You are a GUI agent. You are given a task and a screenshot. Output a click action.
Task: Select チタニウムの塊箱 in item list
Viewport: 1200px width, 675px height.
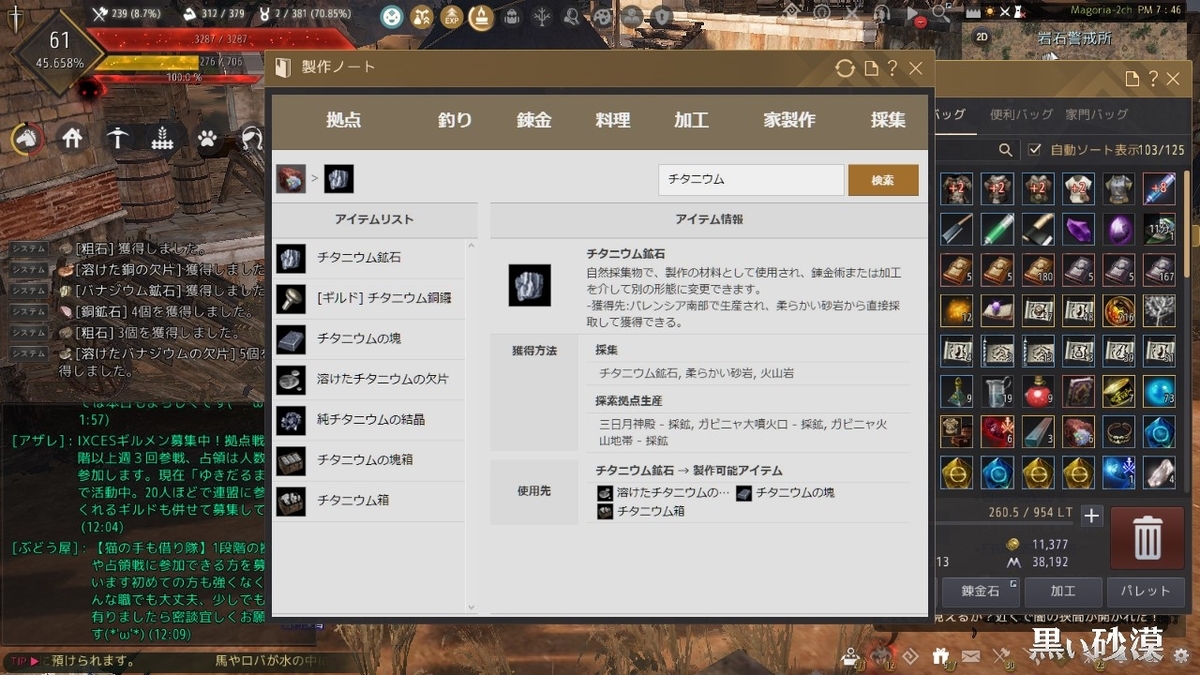370,460
